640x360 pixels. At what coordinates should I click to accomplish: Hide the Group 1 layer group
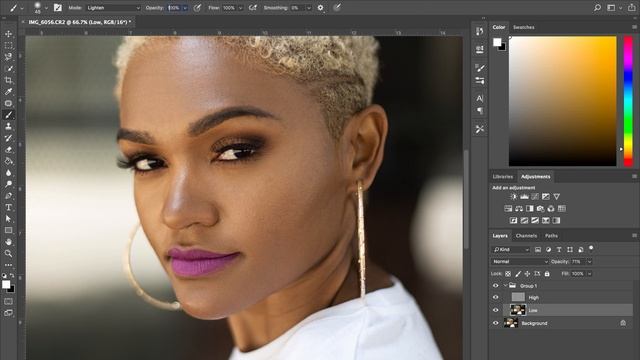click(496, 286)
